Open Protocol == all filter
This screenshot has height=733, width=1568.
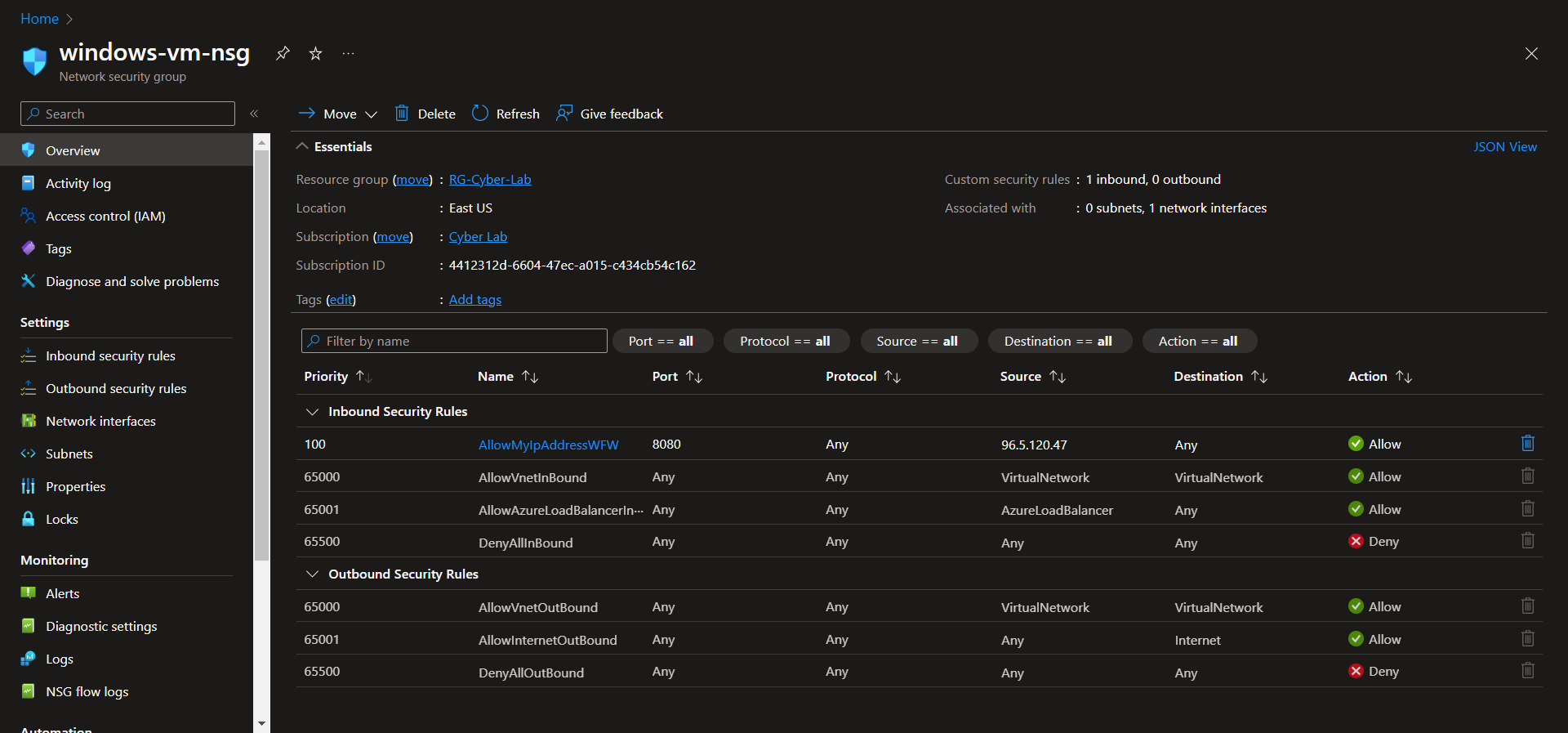click(786, 341)
